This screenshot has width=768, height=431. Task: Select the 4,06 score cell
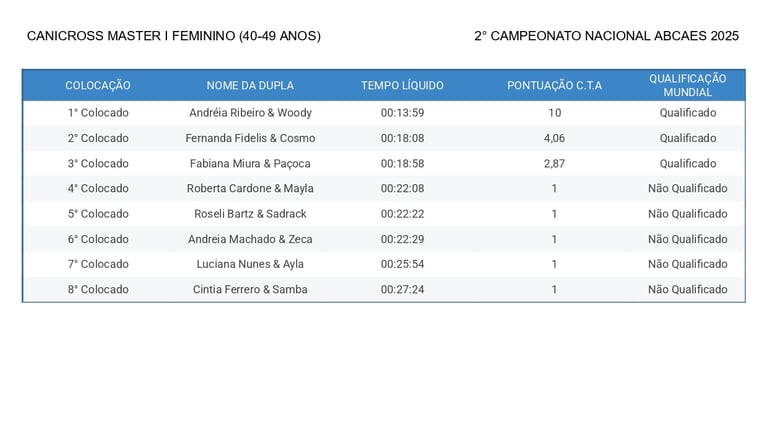pos(554,138)
